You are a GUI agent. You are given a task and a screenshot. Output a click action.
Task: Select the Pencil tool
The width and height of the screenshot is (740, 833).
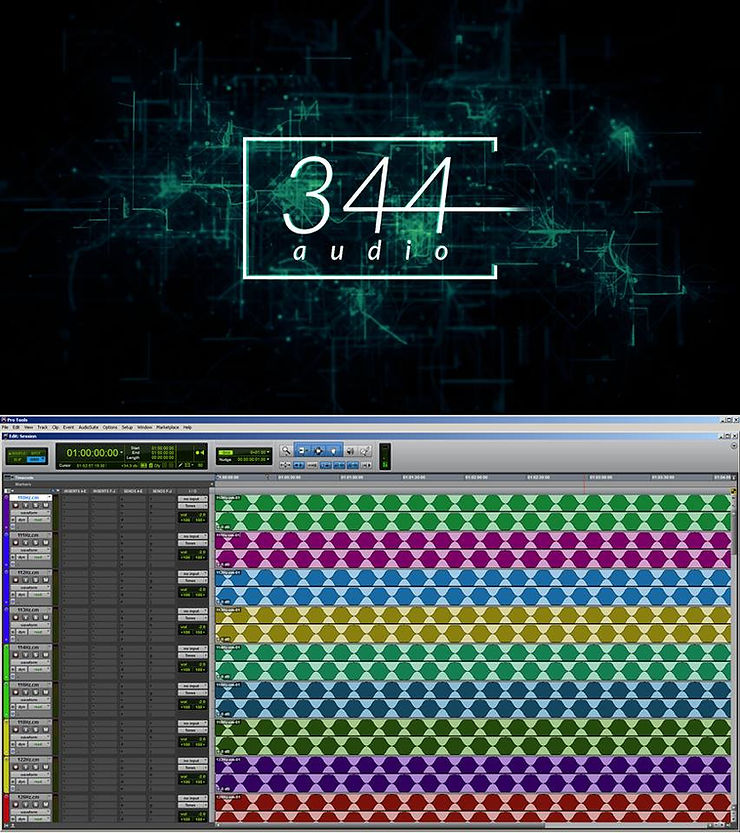pos(364,450)
